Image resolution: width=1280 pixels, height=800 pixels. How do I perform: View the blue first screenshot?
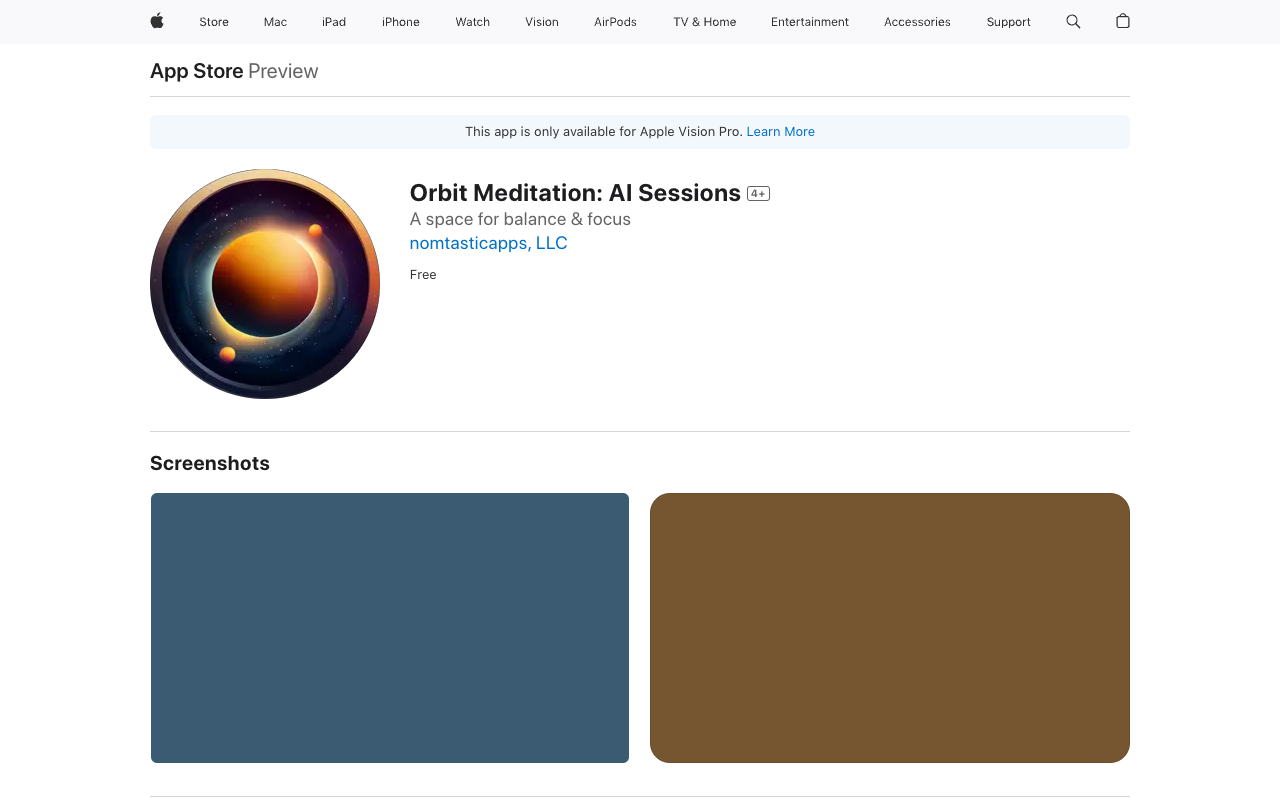click(x=390, y=628)
